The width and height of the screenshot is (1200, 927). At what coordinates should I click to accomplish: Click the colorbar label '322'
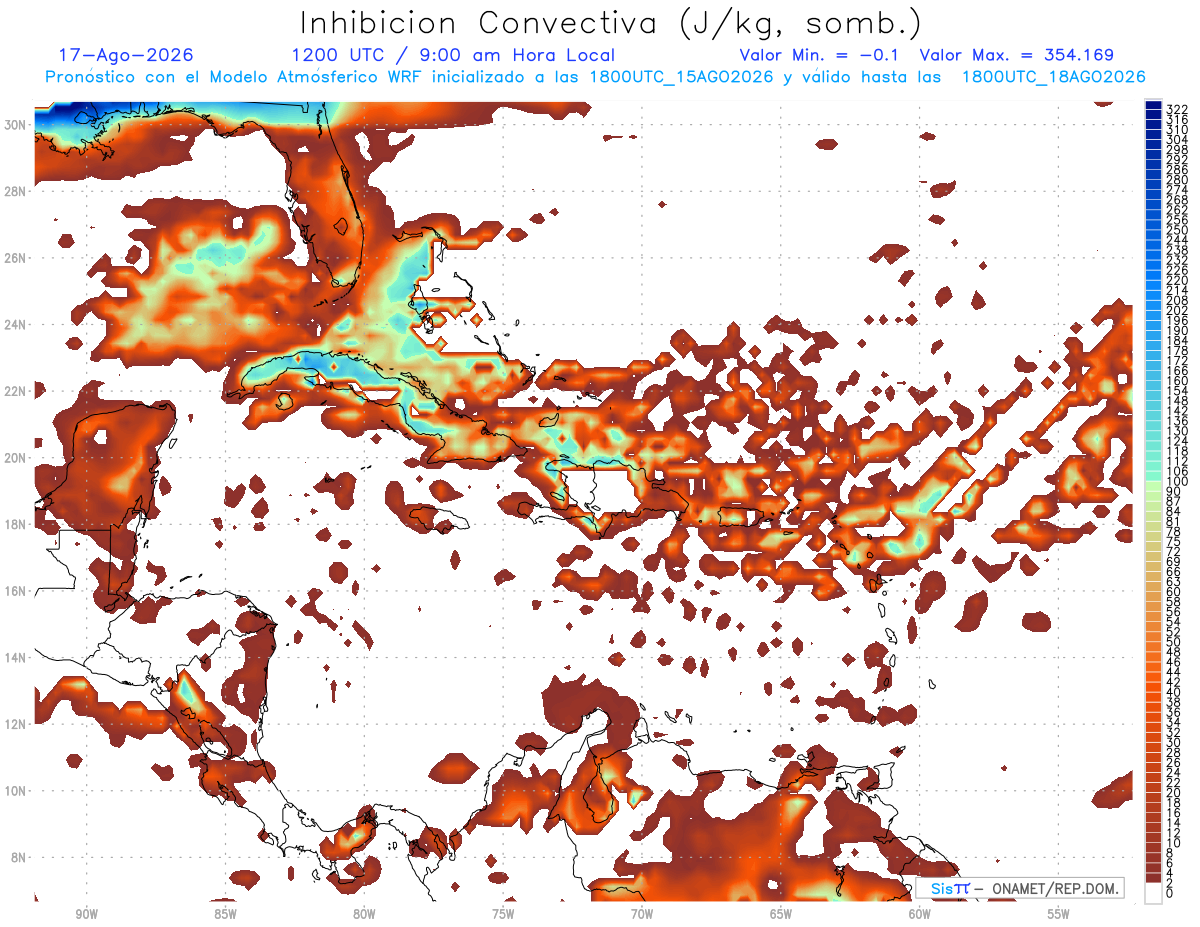[x=1176, y=109]
